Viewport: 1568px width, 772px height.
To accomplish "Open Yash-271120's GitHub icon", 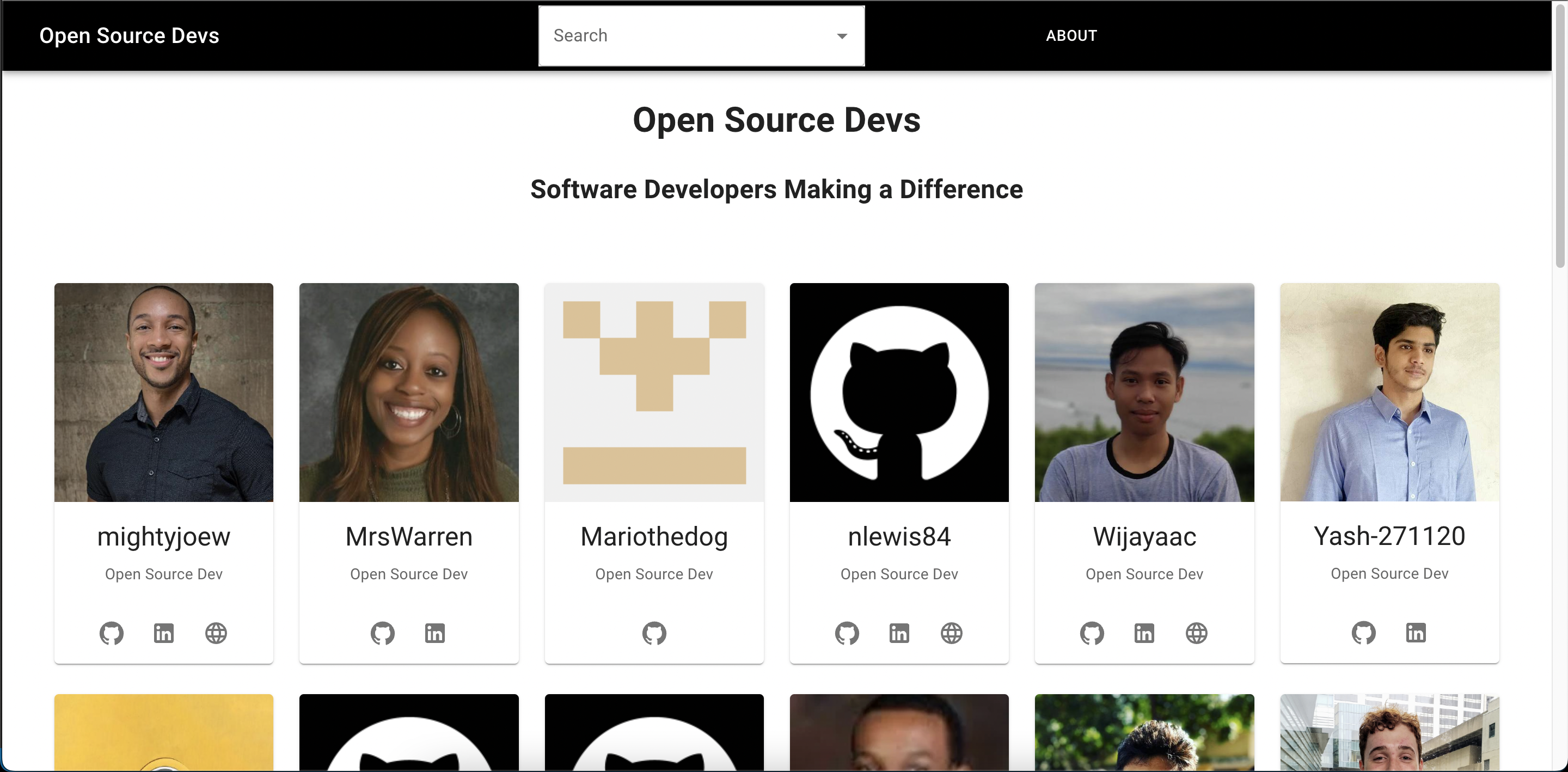I will [x=1363, y=633].
